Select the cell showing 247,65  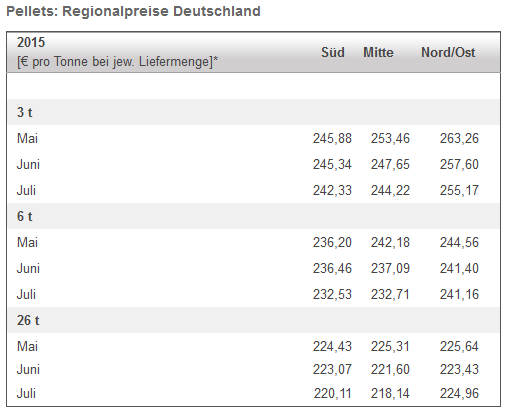[390, 164]
